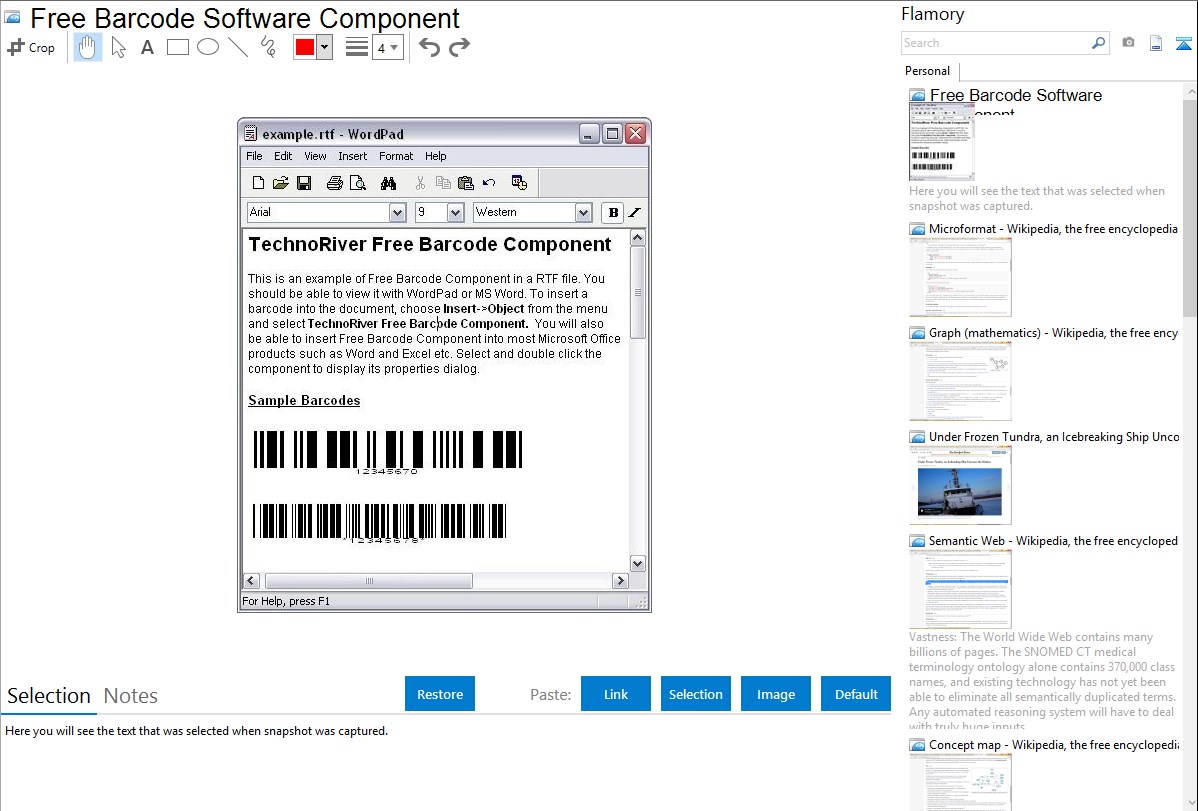Open the annotation color dropdown arrow
Screen dimensions: 1198x811
(325, 47)
